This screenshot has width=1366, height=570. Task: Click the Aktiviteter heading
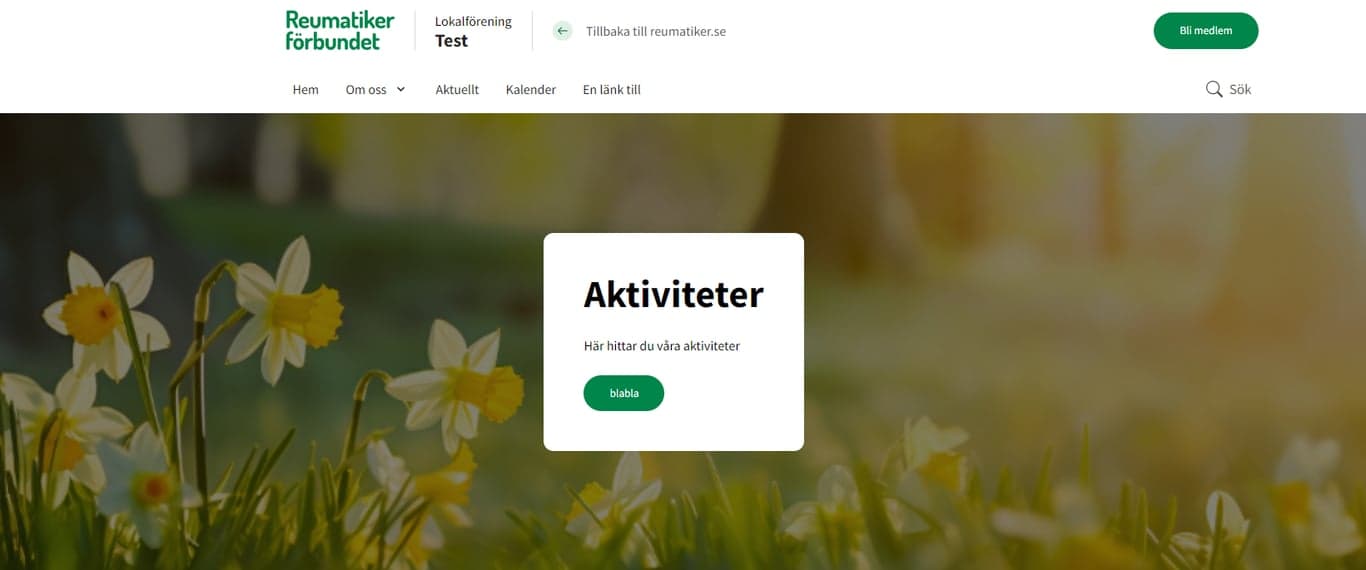[673, 295]
